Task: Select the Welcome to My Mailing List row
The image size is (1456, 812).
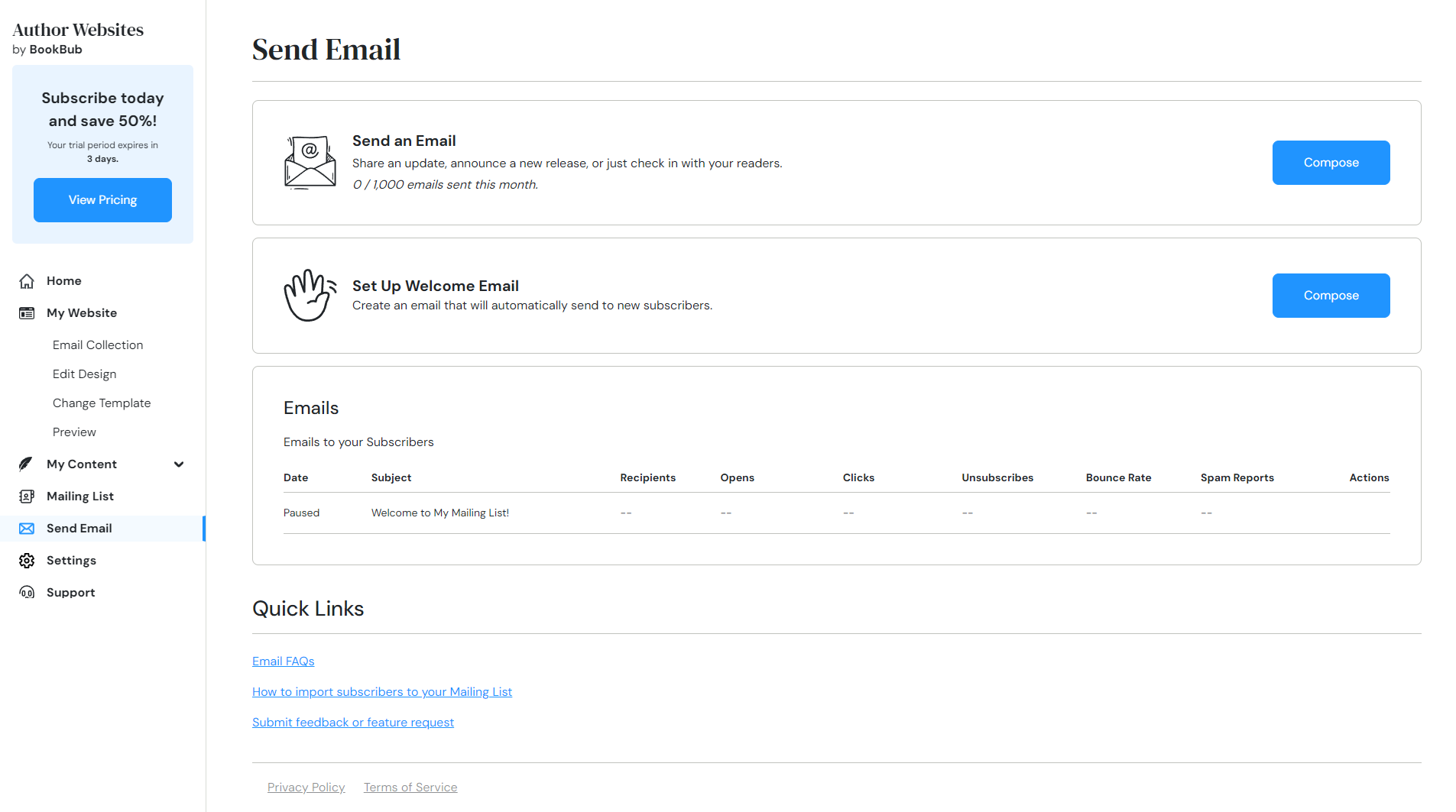Action: pos(836,513)
